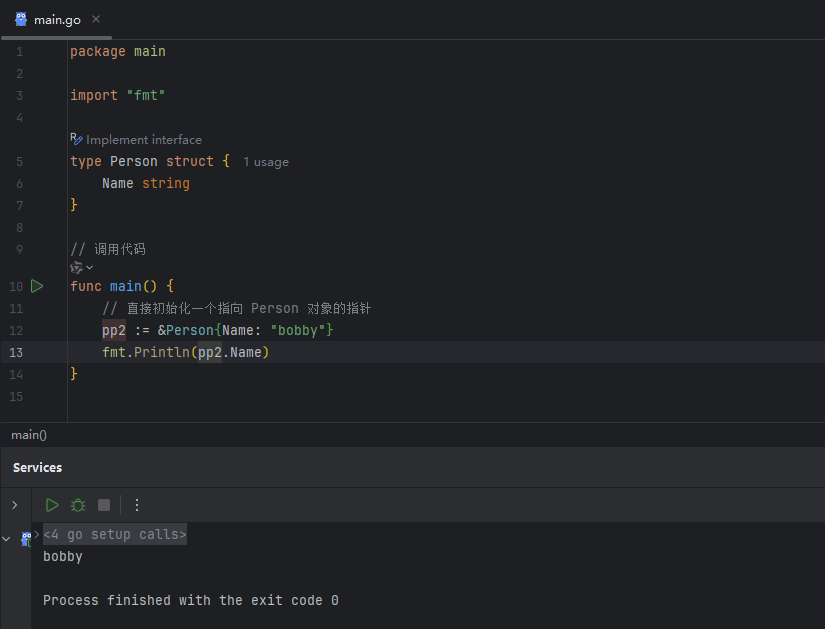
Task: Click the main() breadcrumb
Action: pos(29,435)
